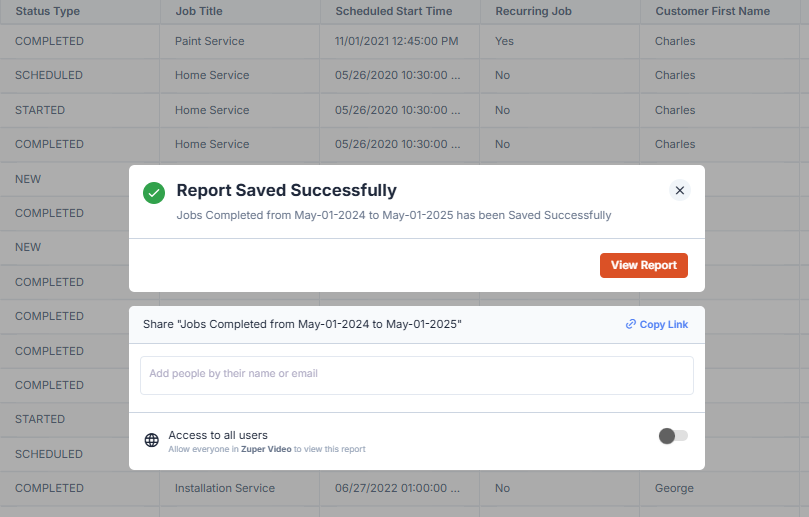Focus the add people by name field
809x517 pixels.
pyautogui.click(x=416, y=375)
